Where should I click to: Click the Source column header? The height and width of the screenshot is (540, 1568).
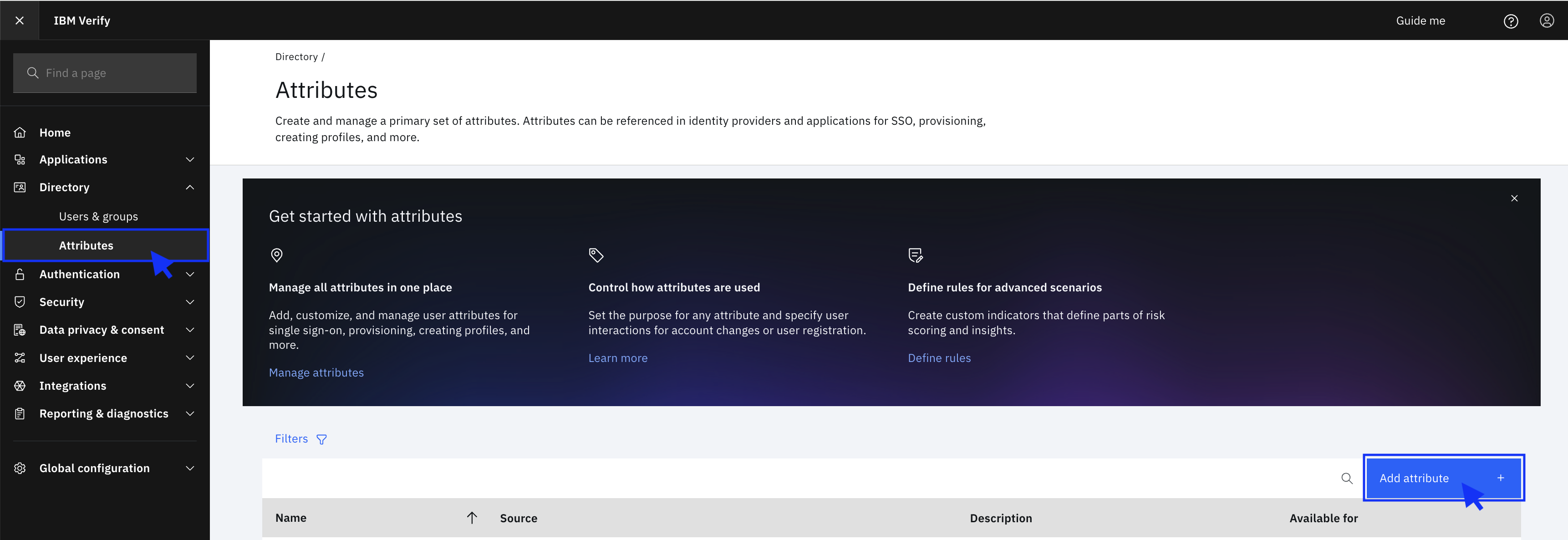point(519,519)
